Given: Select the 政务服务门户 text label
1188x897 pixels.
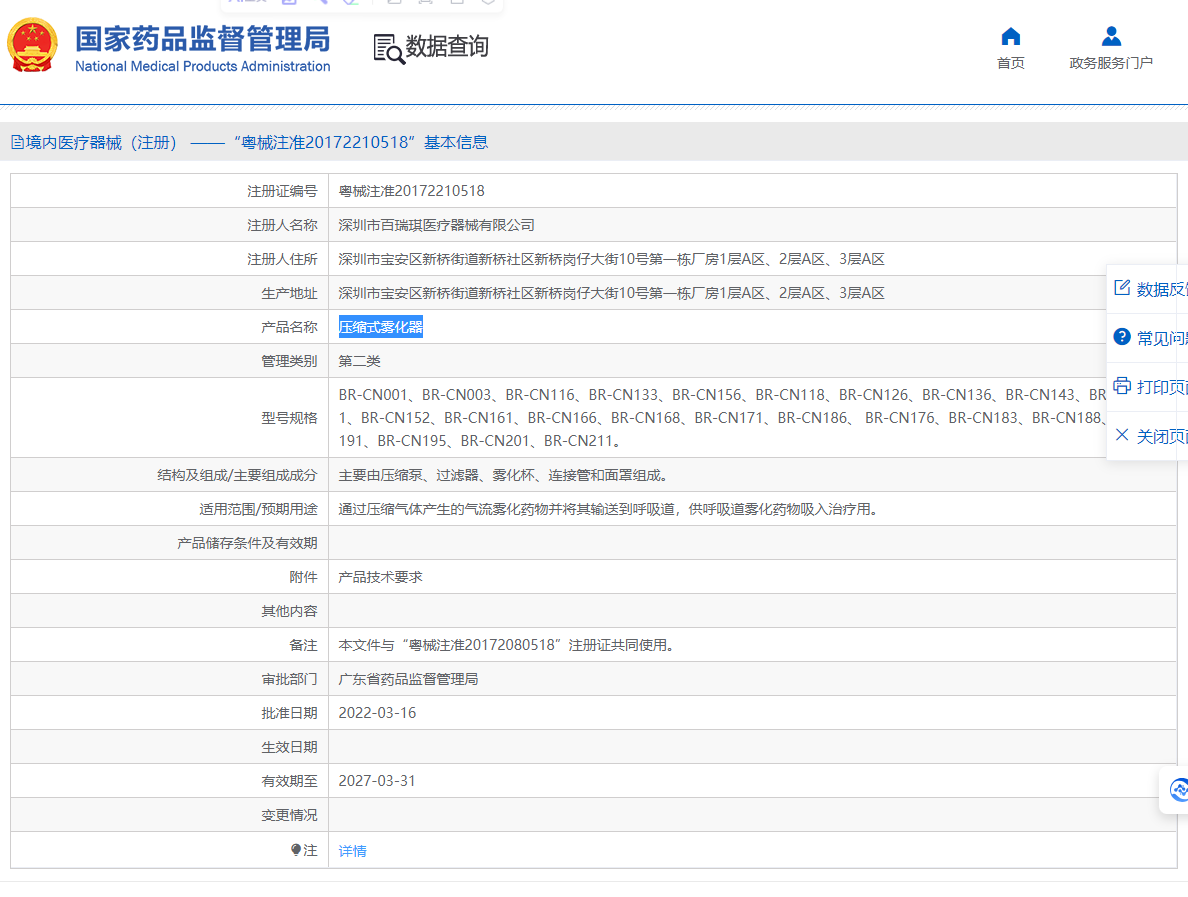Looking at the screenshot, I should (1110, 63).
